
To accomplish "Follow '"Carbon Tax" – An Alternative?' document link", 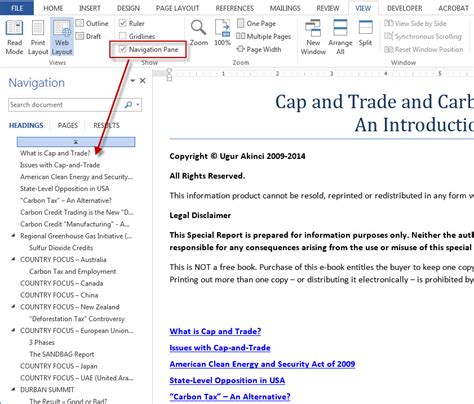I will click(x=230, y=397).
